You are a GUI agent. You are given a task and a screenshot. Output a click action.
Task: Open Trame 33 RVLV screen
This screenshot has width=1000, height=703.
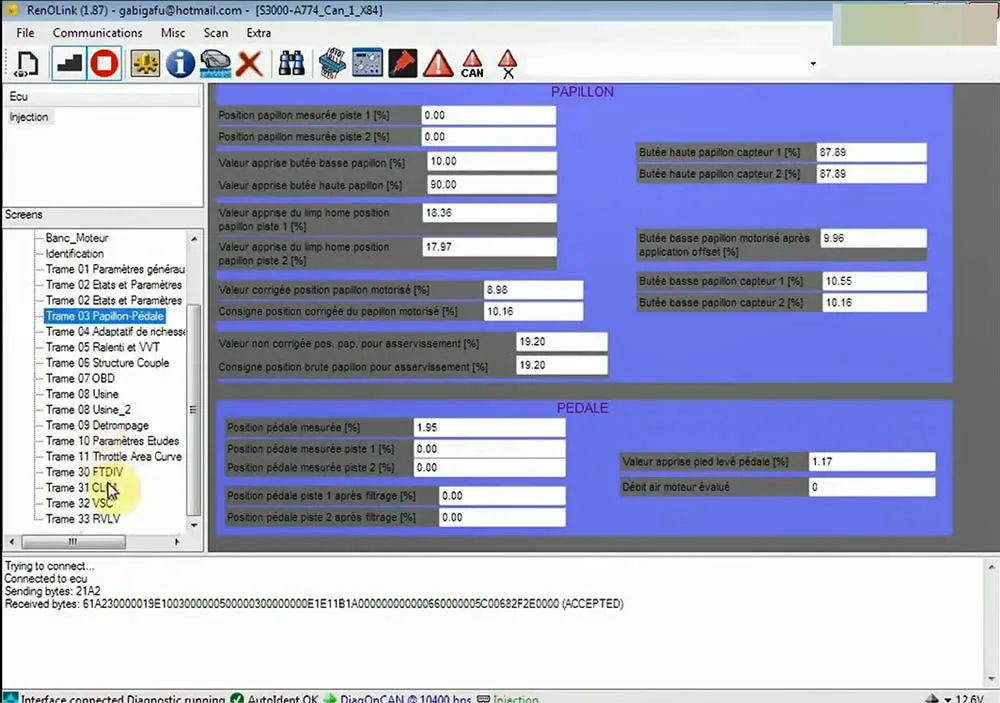pyautogui.click(x=82, y=519)
